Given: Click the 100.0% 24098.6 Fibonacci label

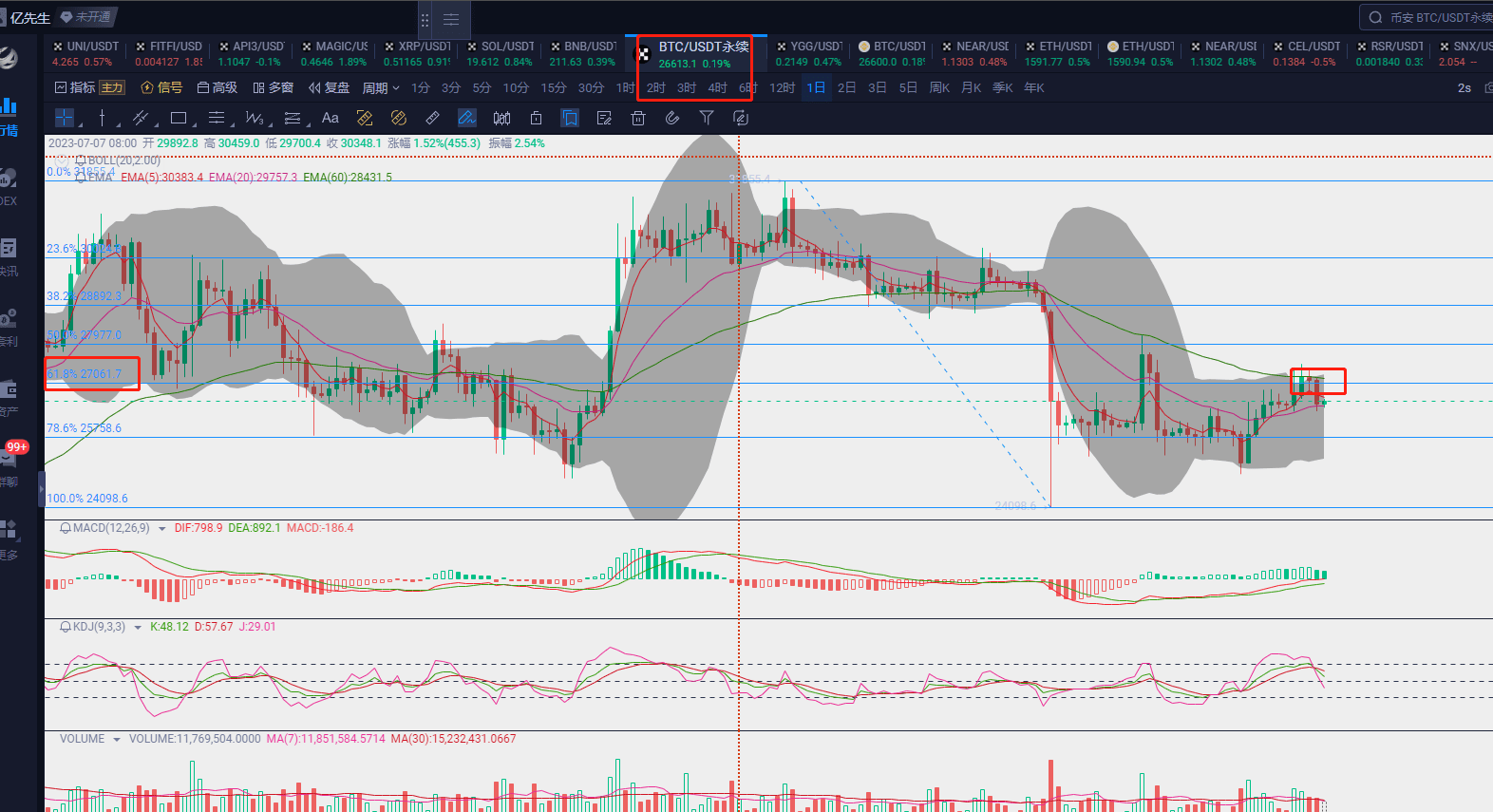Looking at the screenshot, I should pyautogui.click(x=87, y=499).
